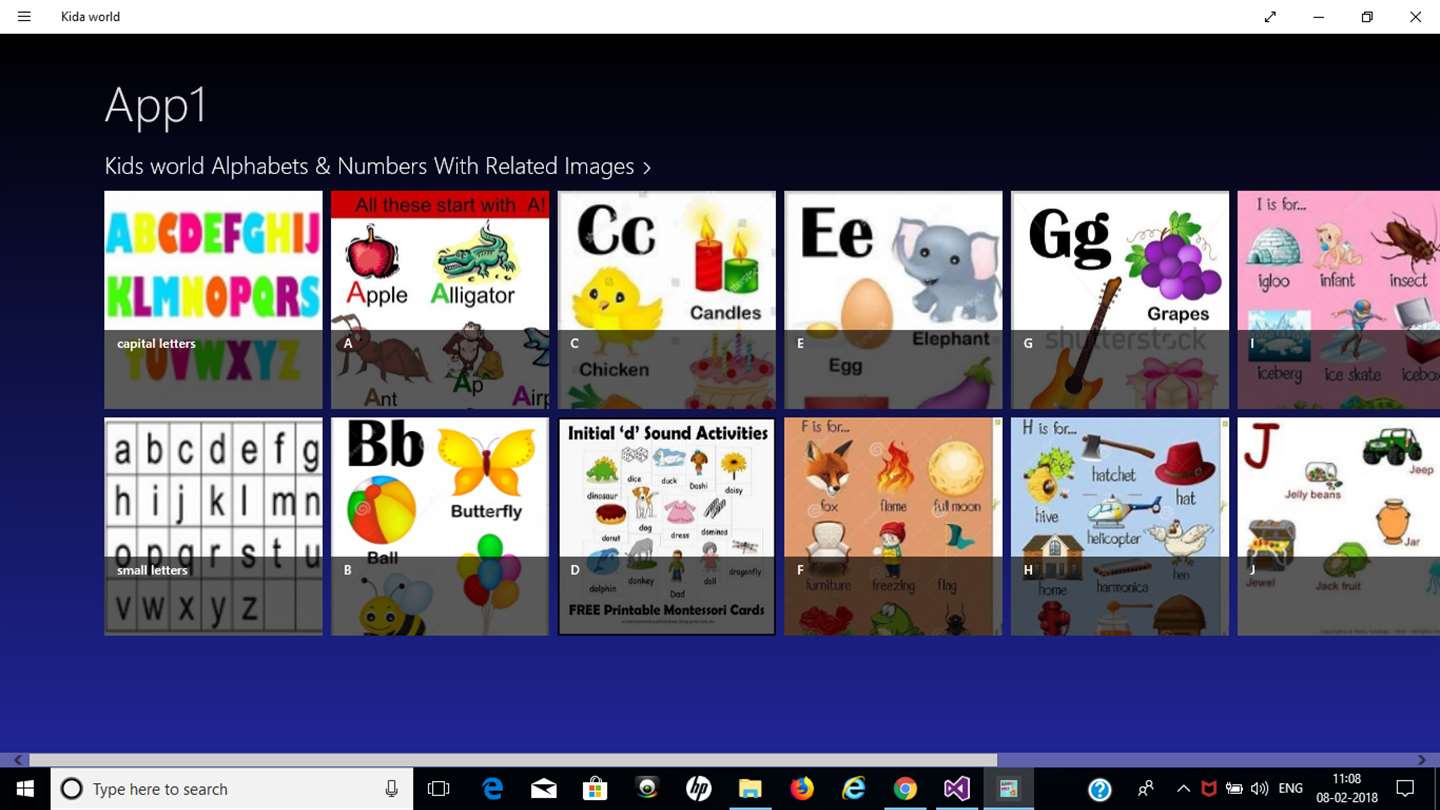
Task: Click the Type here to search box
Action: point(232,789)
